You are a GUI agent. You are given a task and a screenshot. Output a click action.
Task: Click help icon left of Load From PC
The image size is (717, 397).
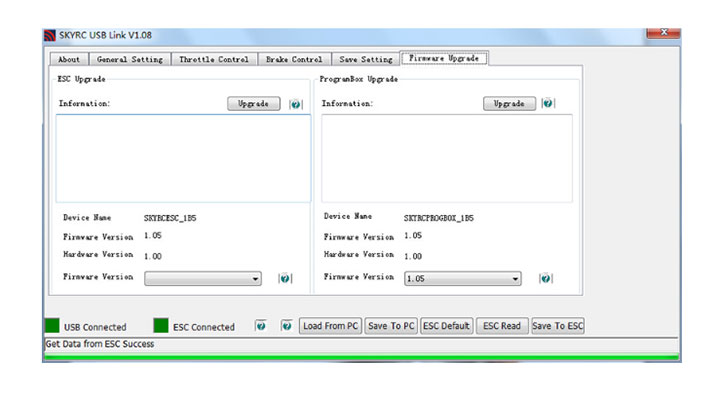(x=287, y=326)
